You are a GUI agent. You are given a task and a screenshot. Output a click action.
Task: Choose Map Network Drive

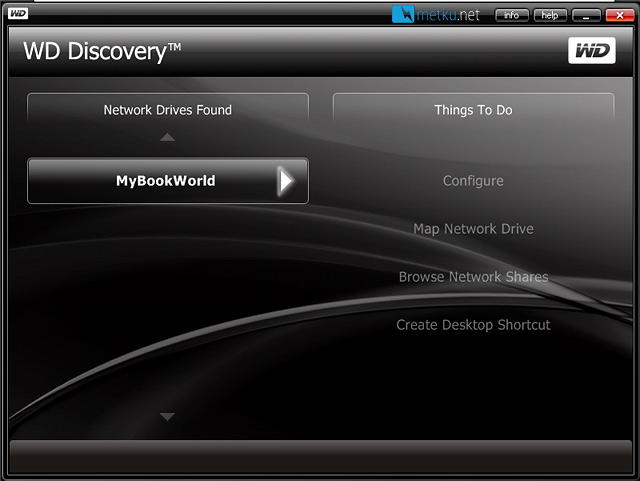pyautogui.click(x=473, y=229)
